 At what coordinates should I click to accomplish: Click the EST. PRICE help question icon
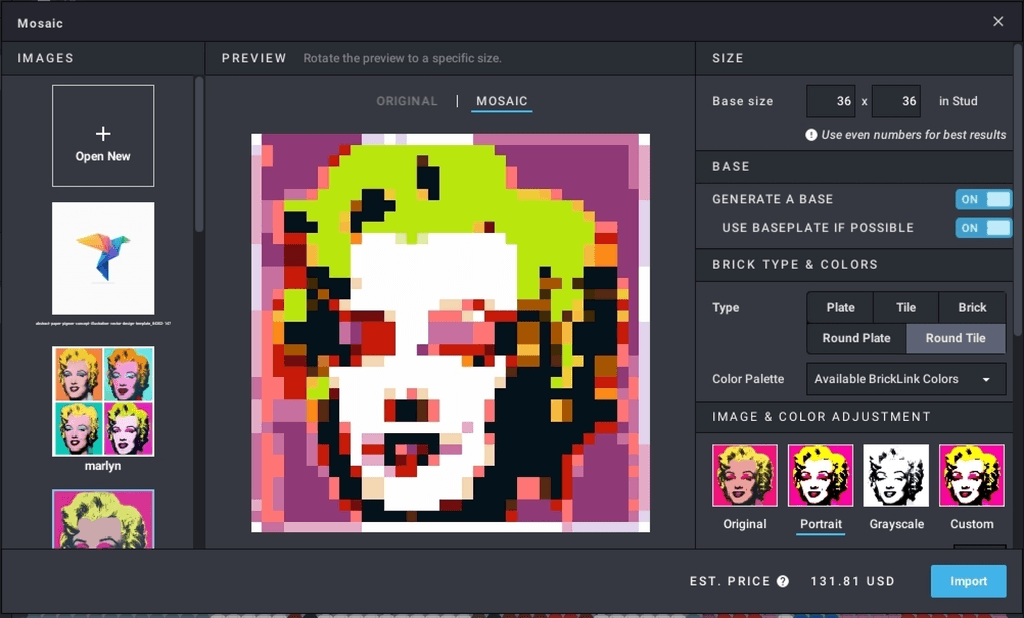point(783,581)
